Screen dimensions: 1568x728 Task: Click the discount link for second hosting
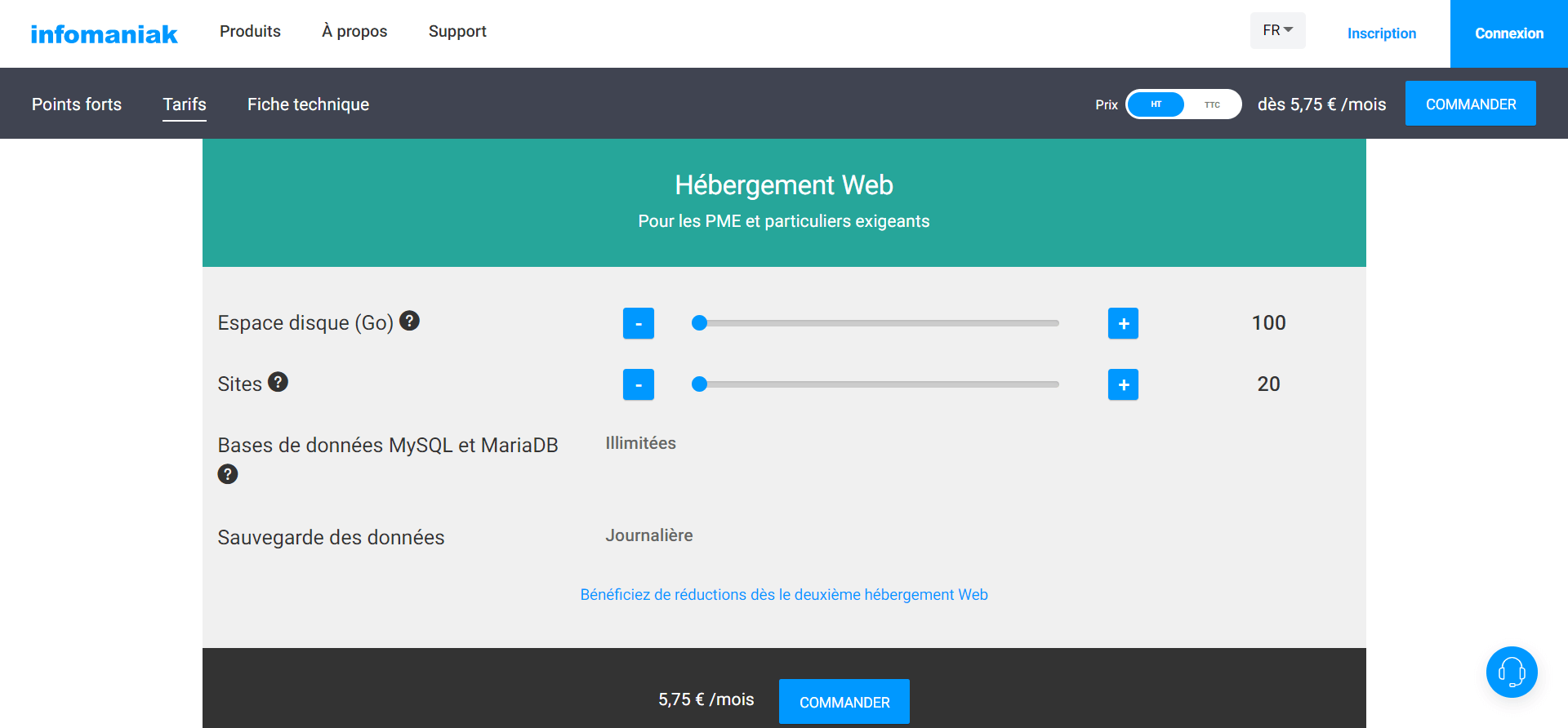pos(784,595)
